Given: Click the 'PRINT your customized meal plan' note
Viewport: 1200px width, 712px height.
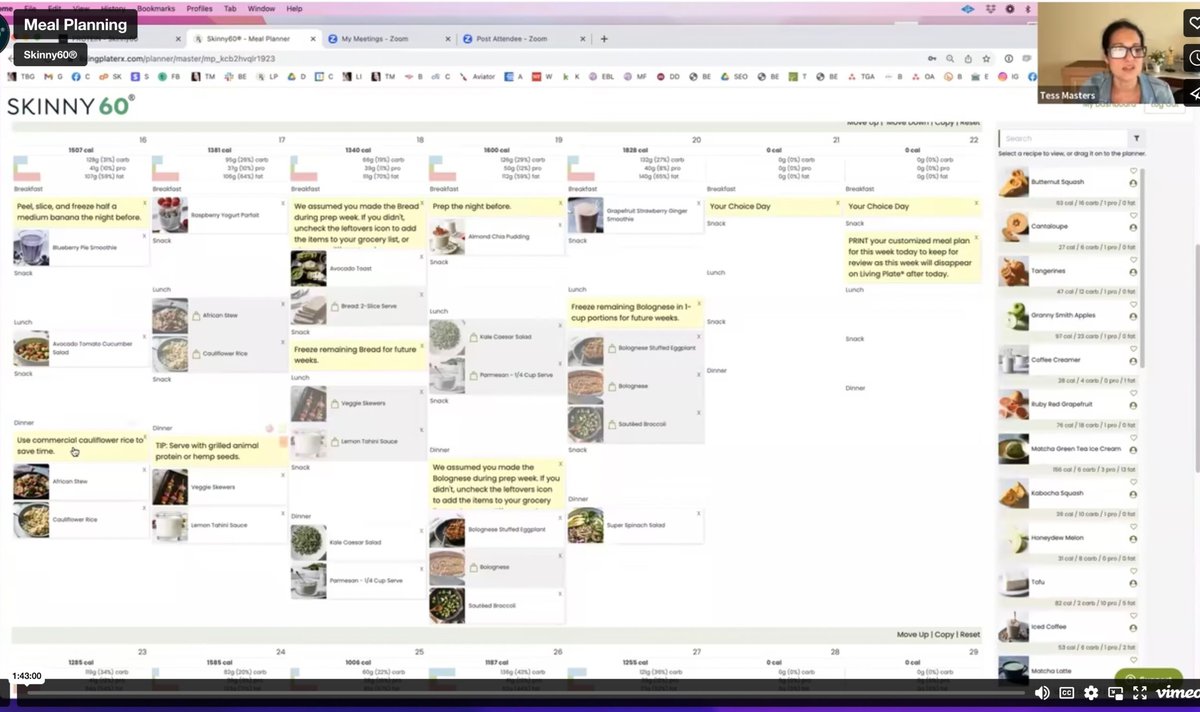Looking at the screenshot, I should [912, 257].
